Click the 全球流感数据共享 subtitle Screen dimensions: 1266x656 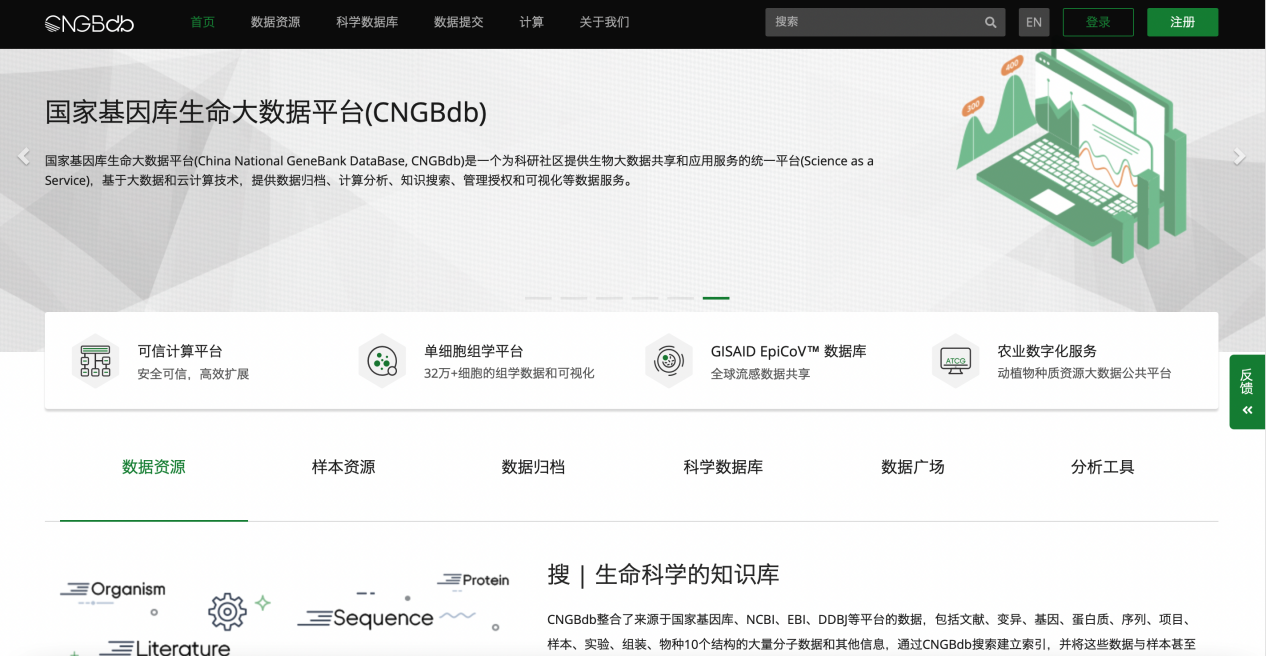(760, 374)
